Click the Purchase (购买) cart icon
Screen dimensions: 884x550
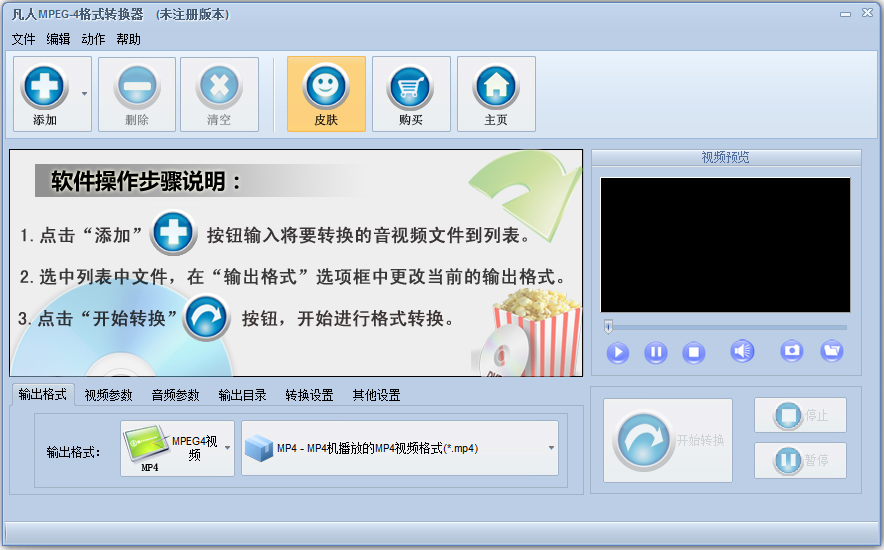(x=411, y=86)
